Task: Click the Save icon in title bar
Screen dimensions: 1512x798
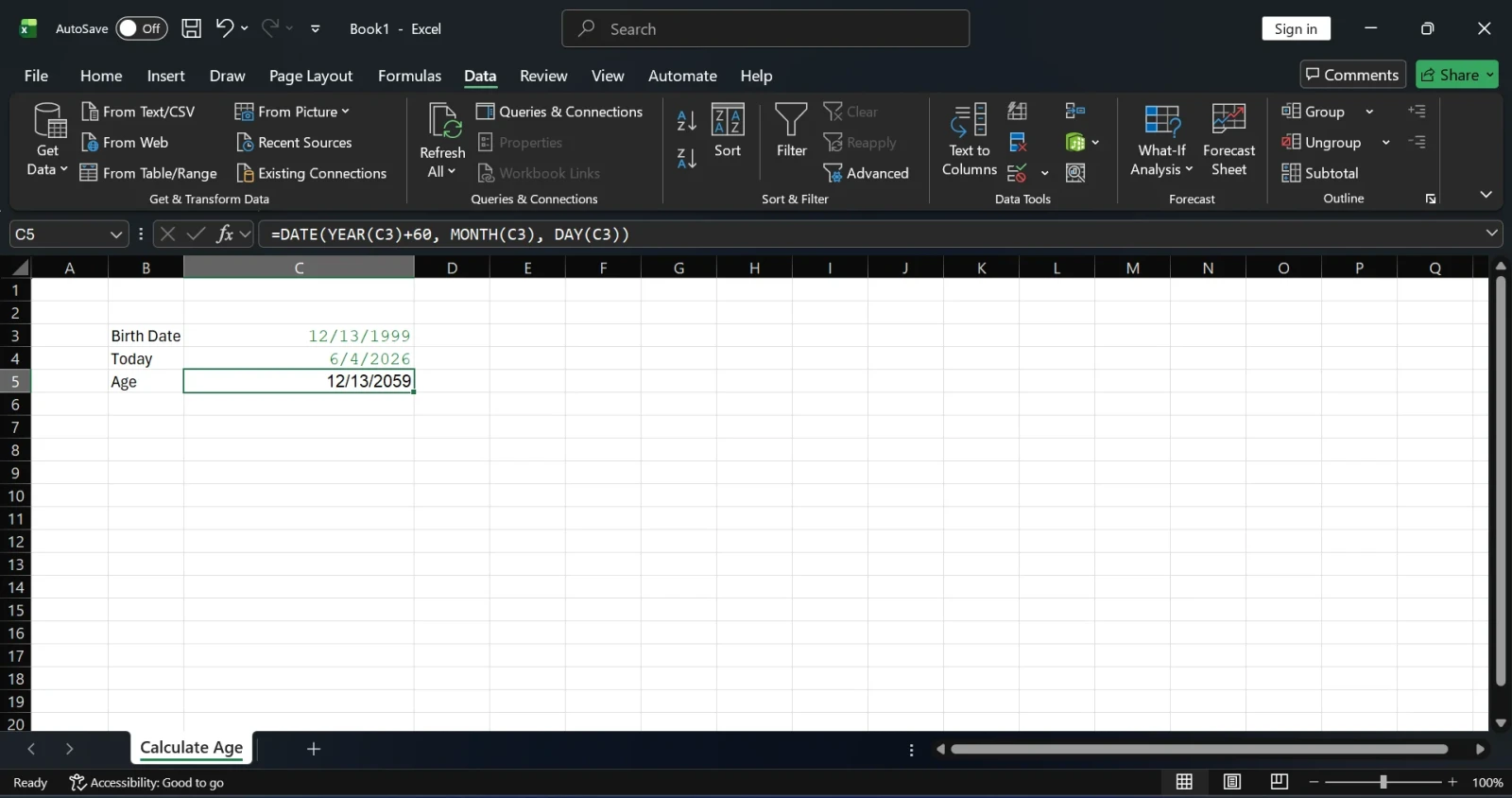Action: click(191, 28)
